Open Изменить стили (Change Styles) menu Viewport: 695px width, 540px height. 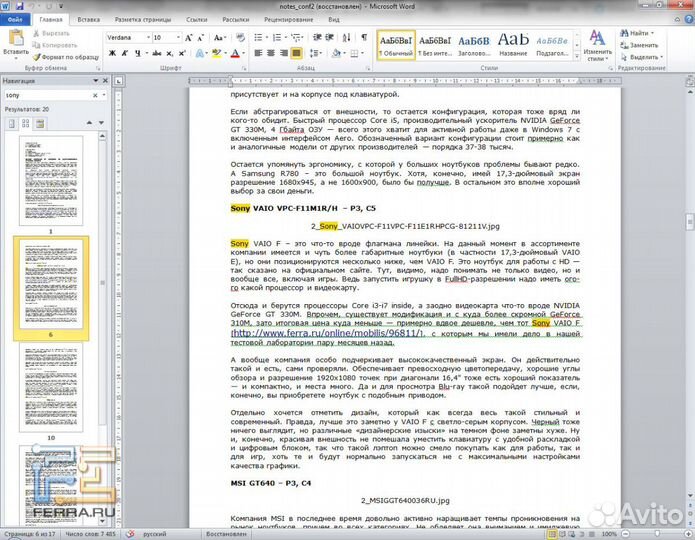click(597, 46)
